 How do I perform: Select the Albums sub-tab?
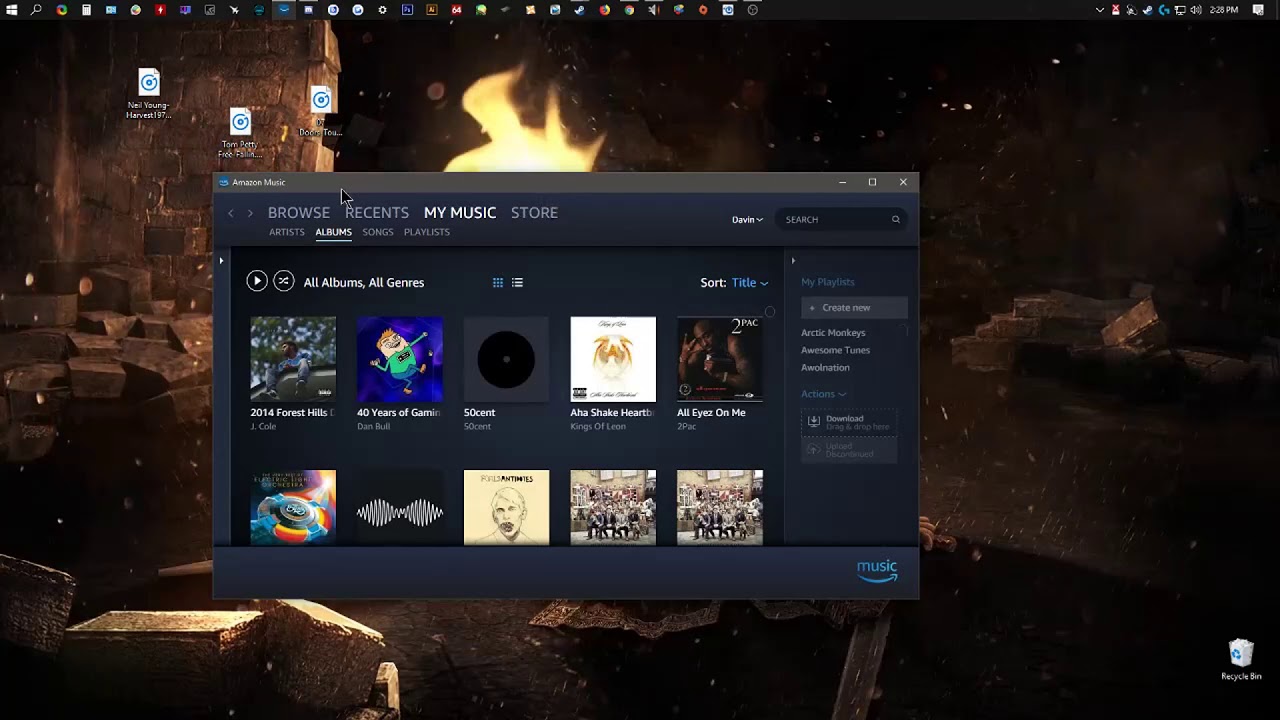point(334,232)
